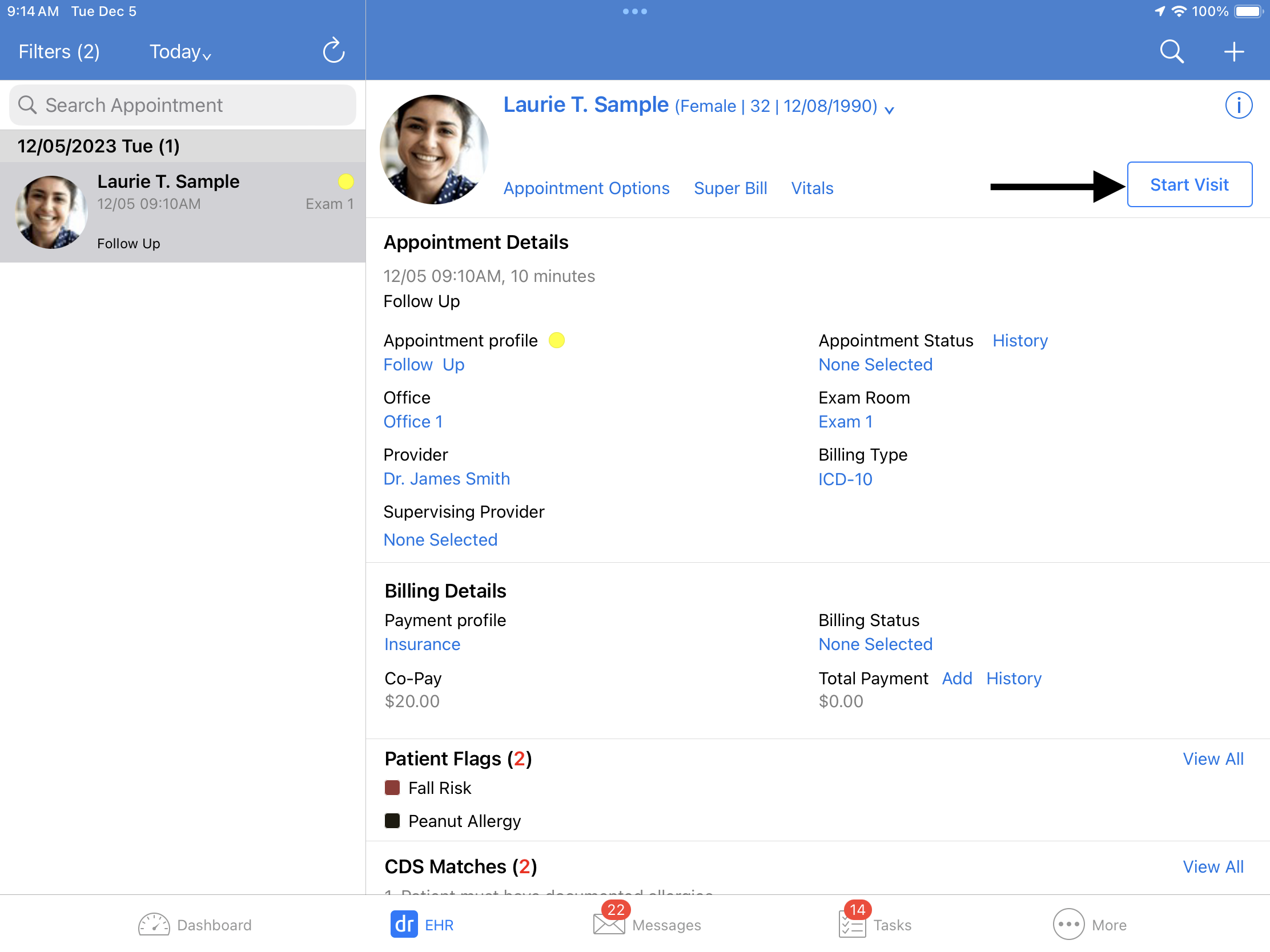This screenshot has width=1270, height=952.
Task: Open the Messages envelope icon
Action: 609,925
